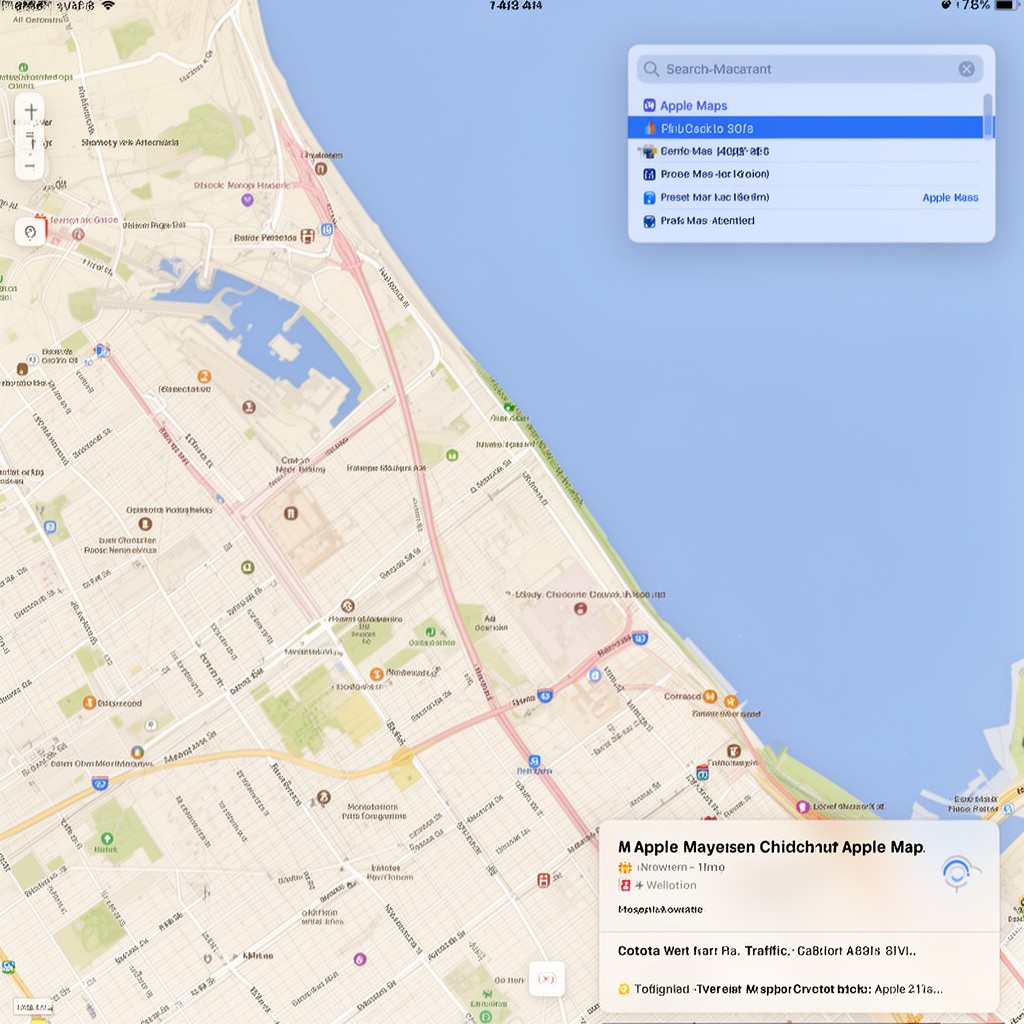Click the red icon beside Wellotion
The image size is (1024, 1024).
point(625,885)
